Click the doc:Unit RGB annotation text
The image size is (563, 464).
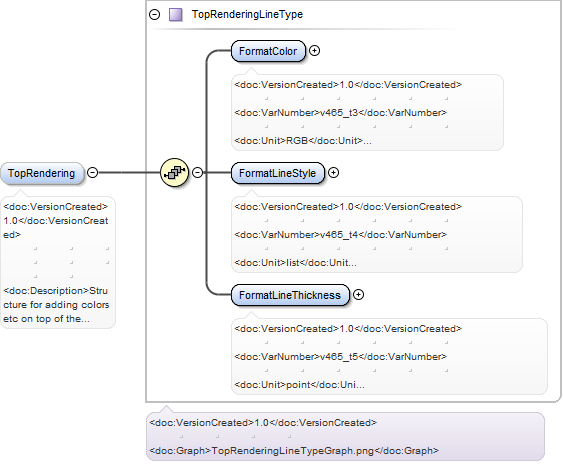click(x=303, y=141)
